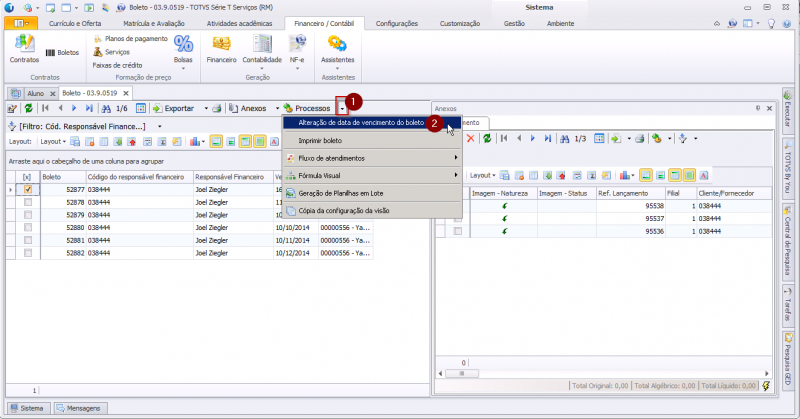Click the Bolsas percent icon

[183, 43]
